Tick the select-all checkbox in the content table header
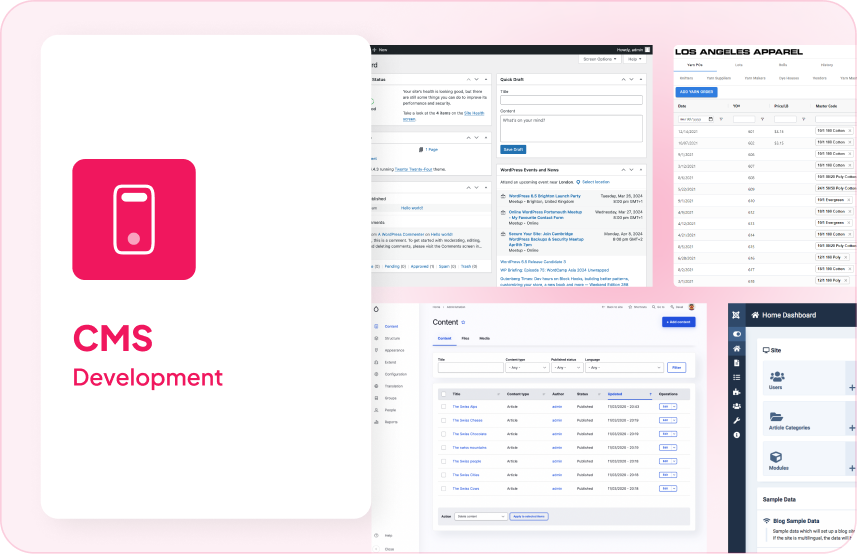Image resolution: width=857 pixels, height=554 pixels. coord(443,394)
